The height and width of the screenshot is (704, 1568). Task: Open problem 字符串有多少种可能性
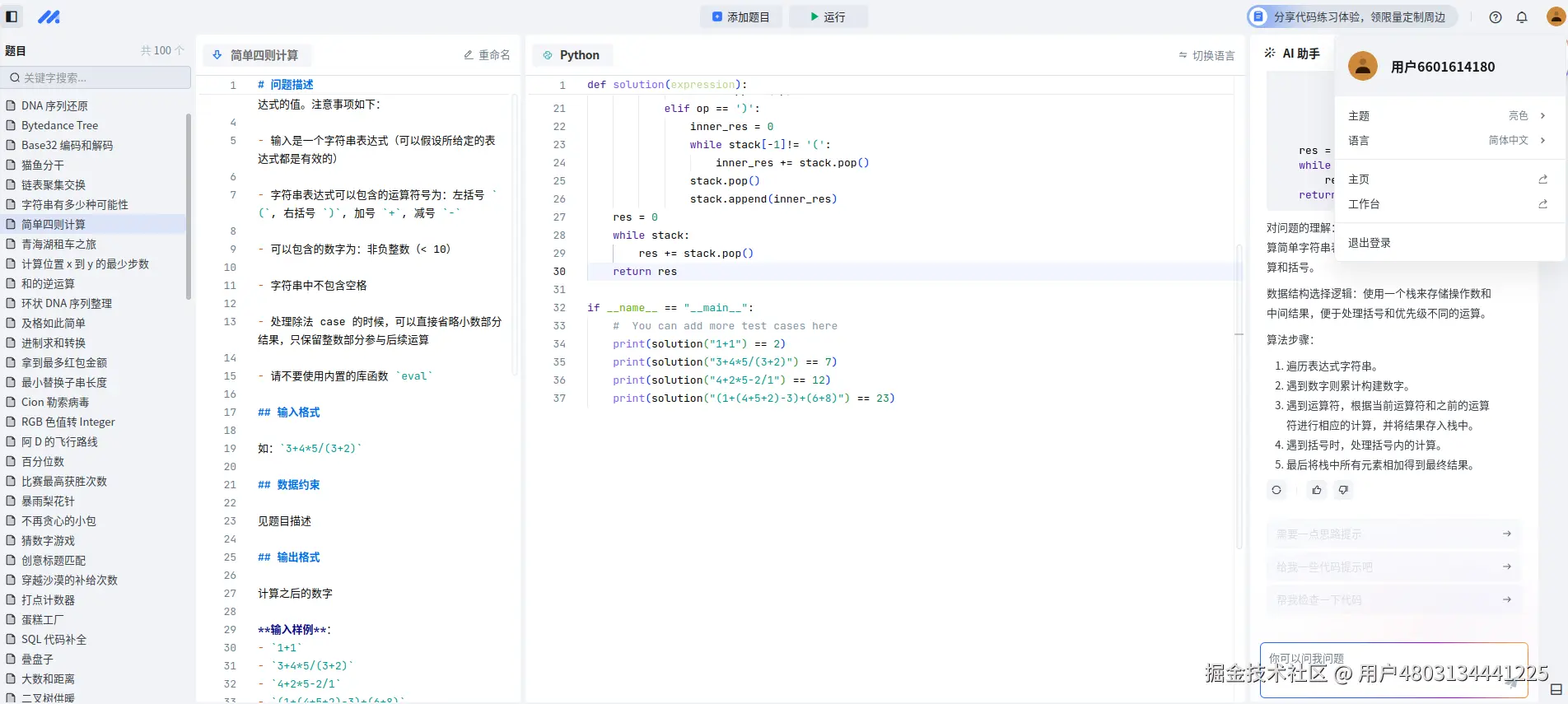click(x=75, y=204)
